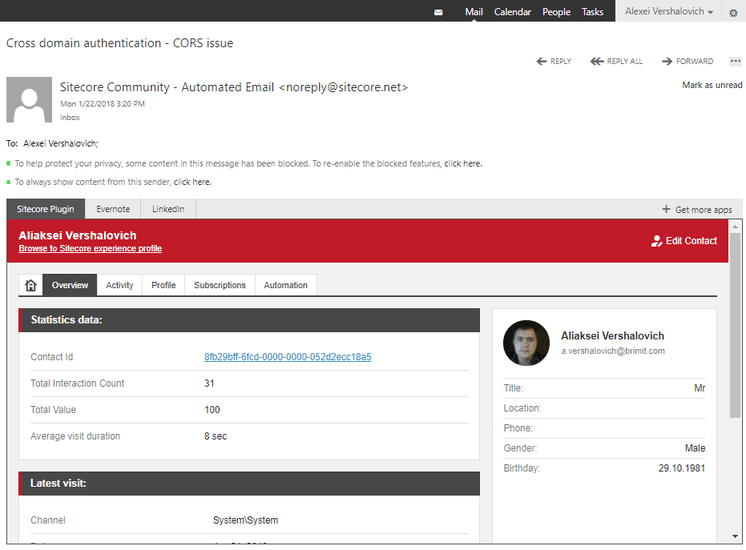746x550 pixels.
Task: Open Browse to Sitecore experience profile link
Action: 90,249
